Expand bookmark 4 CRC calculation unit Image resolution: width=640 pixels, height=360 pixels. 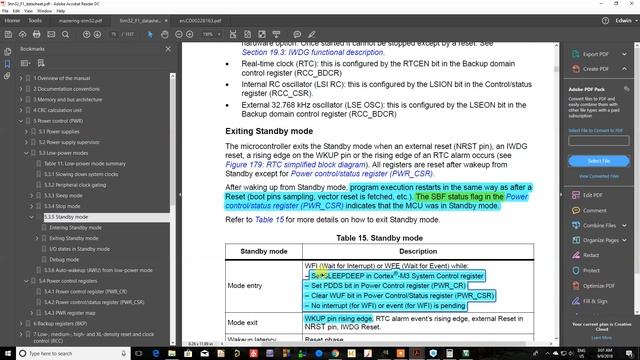point(21,110)
